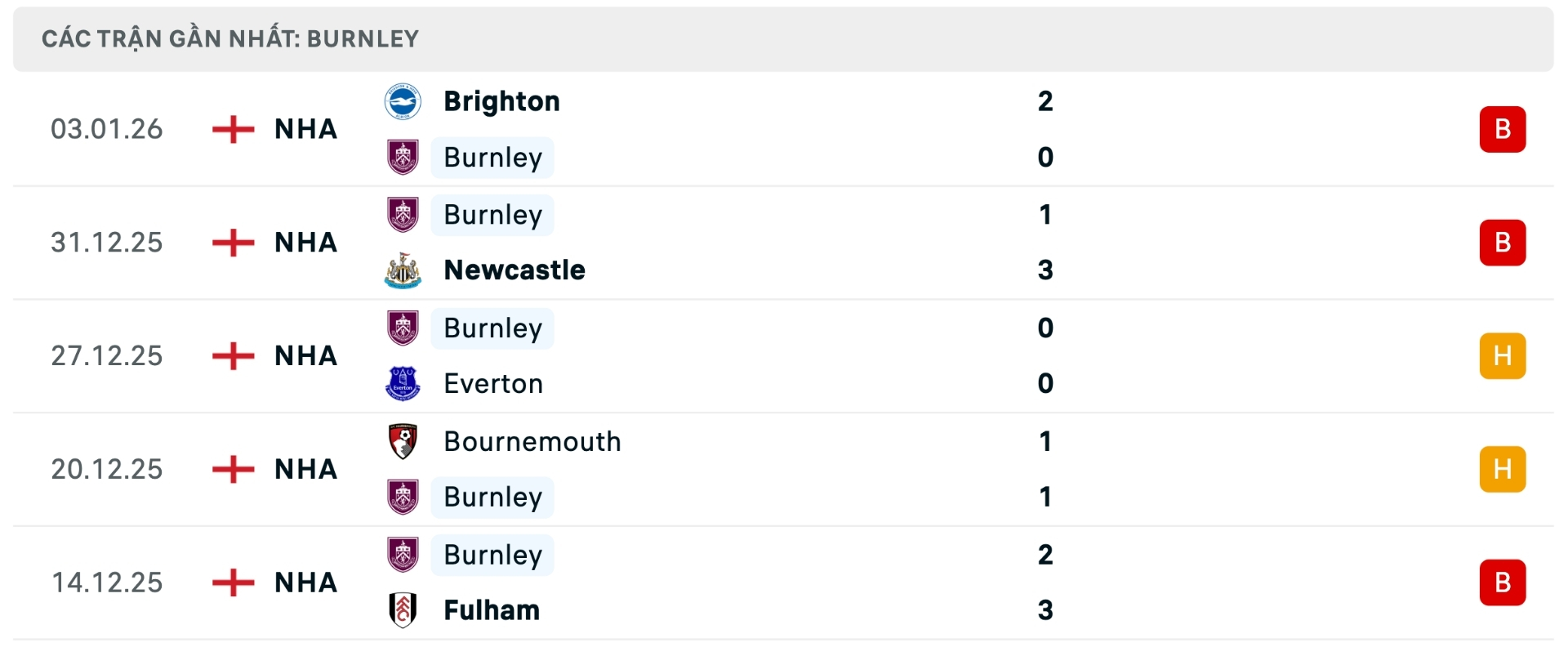Click the England flag icon next to 03.01.26
This screenshot has width=1568, height=647.
[x=235, y=129]
